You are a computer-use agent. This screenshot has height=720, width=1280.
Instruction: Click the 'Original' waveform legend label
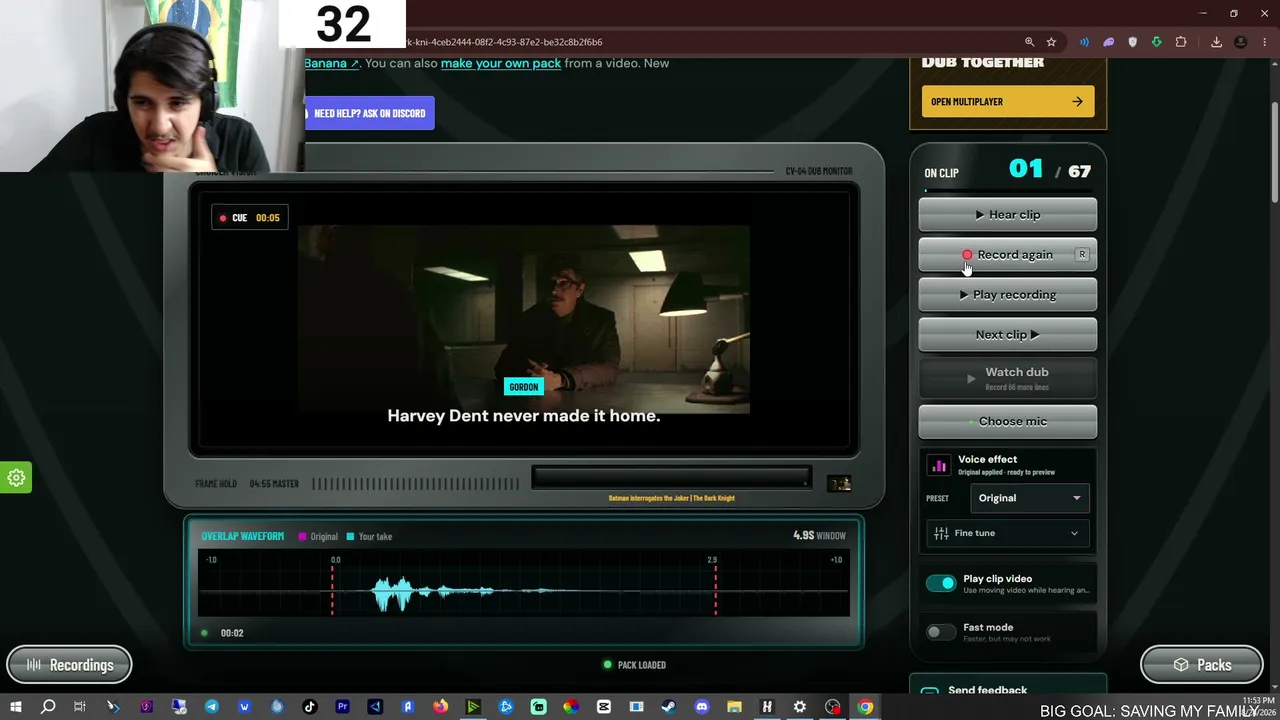[x=324, y=537]
